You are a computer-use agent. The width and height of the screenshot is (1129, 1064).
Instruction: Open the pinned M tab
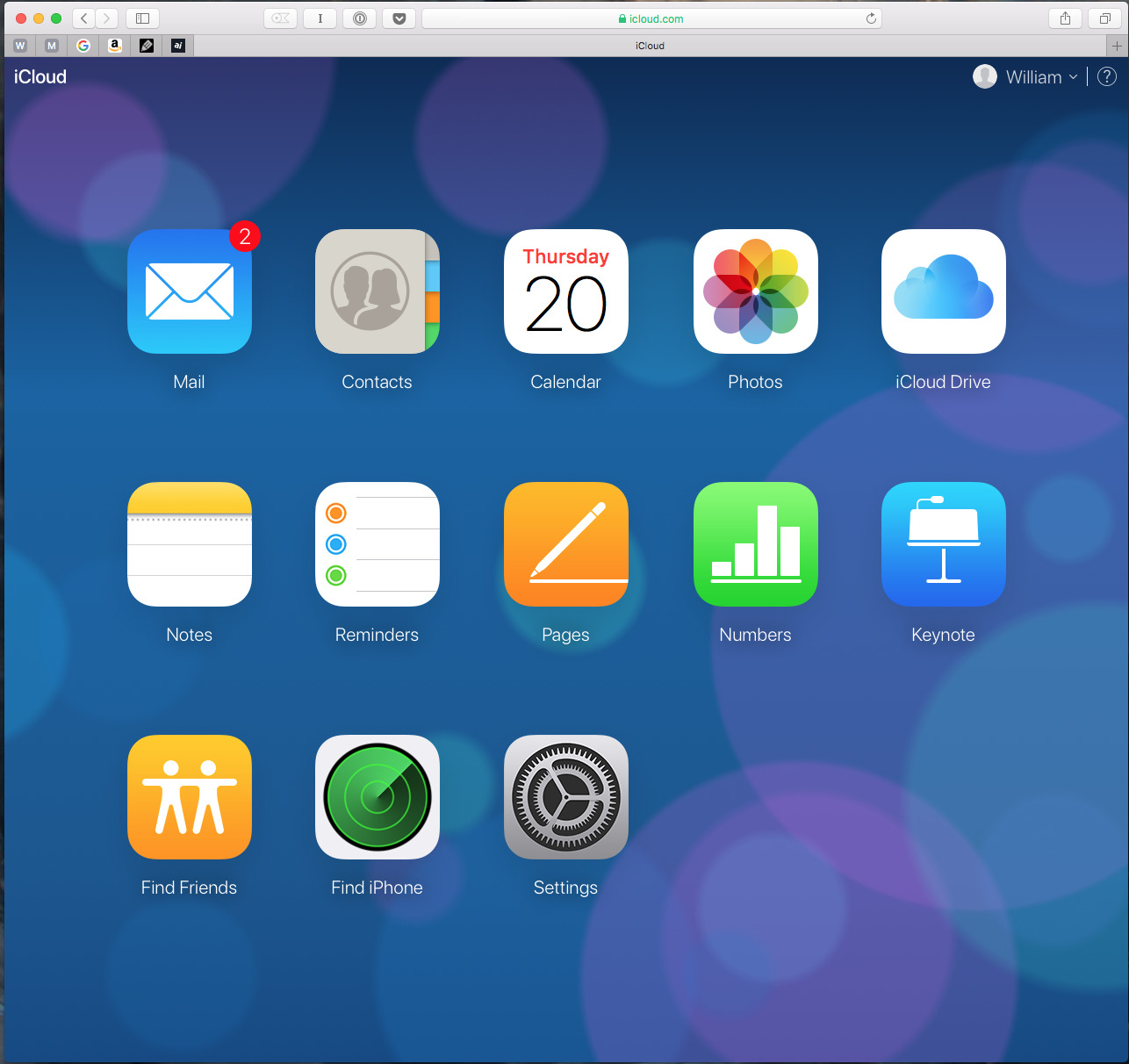tap(52, 46)
